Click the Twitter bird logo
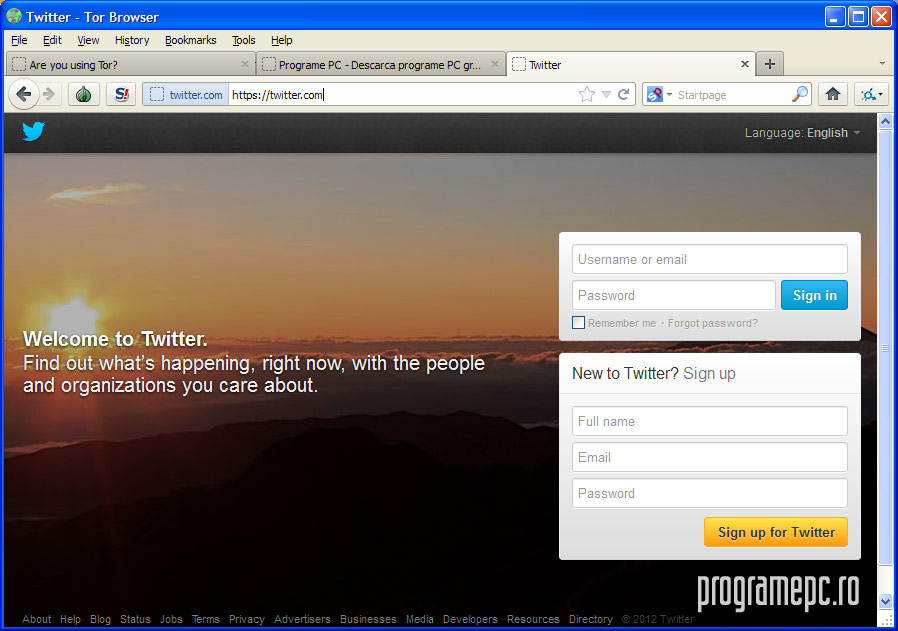 [33, 131]
